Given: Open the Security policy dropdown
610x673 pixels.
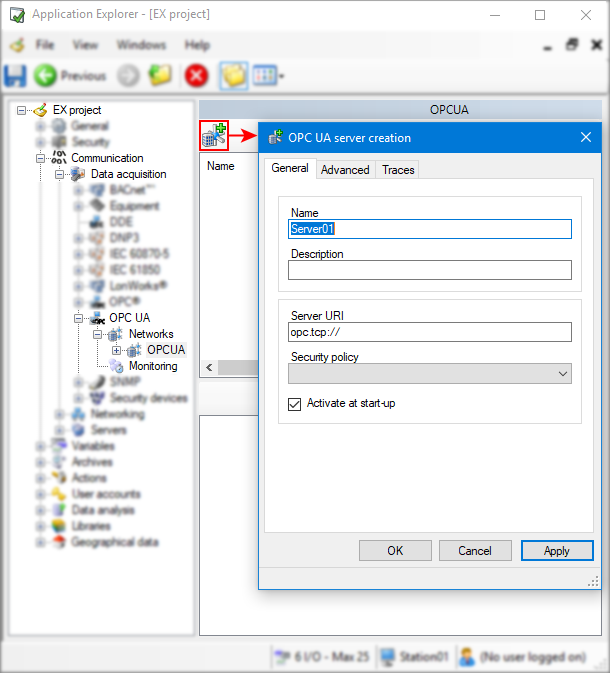Looking at the screenshot, I should [x=429, y=373].
